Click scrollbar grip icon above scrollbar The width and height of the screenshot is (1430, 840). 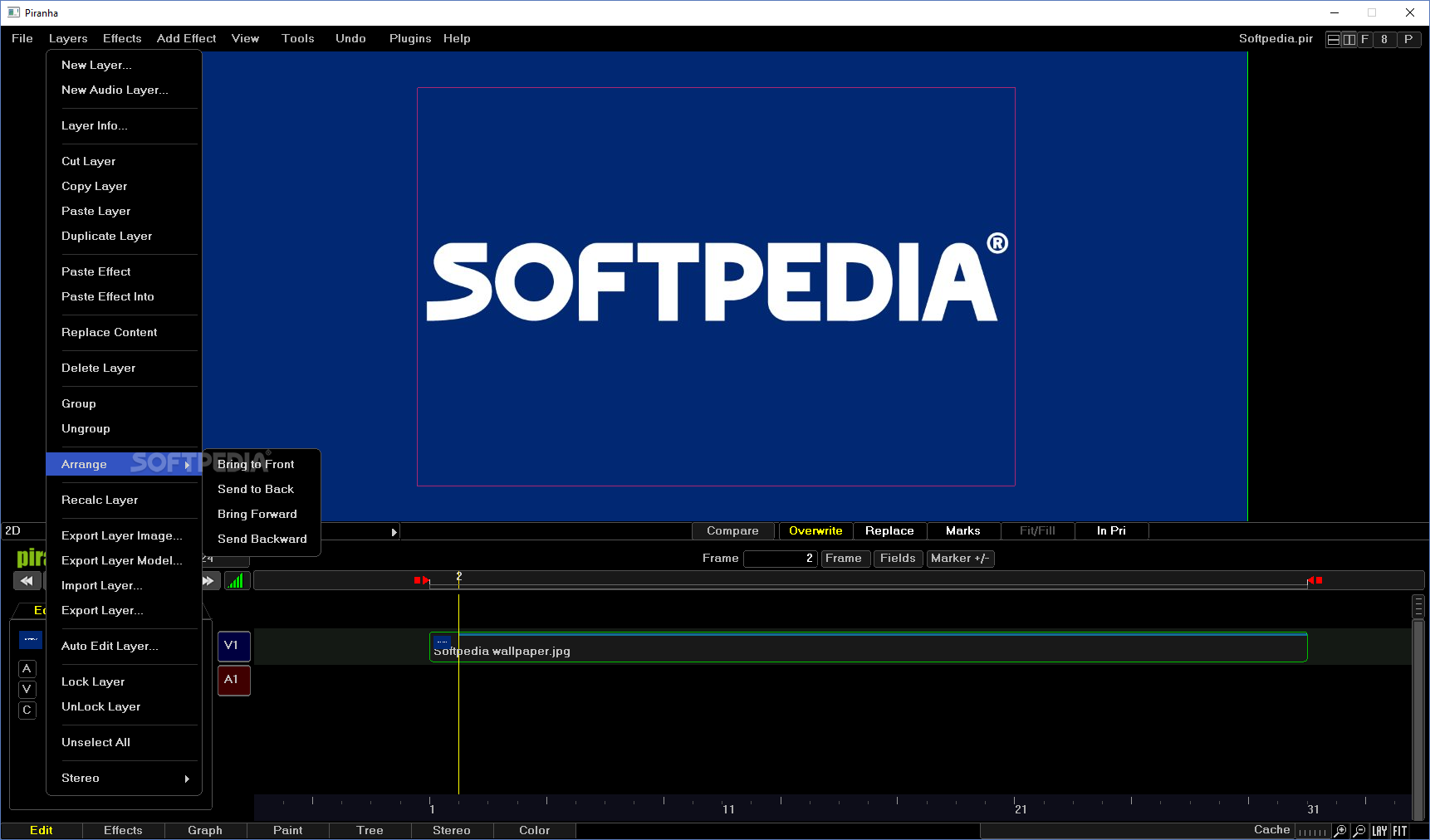point(1418,606)
